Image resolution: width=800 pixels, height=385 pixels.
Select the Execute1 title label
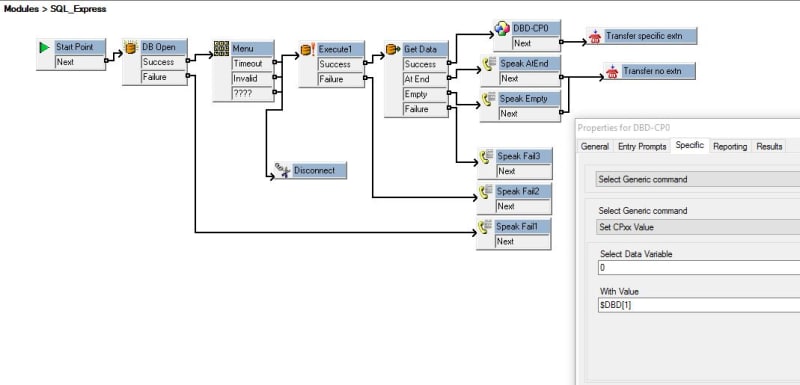[x=340, y=49]
